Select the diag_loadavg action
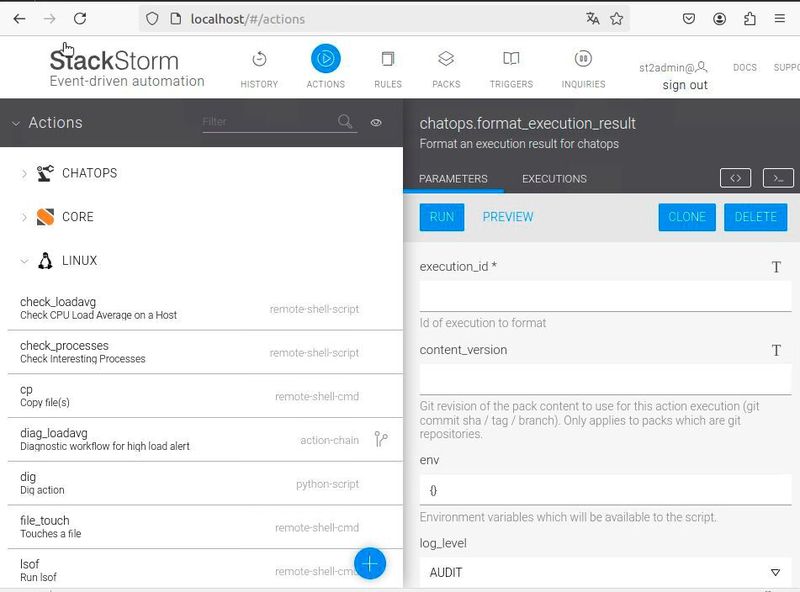Image resolution: width=800 pixels, height=592 pixels. (x=205, y=439)
